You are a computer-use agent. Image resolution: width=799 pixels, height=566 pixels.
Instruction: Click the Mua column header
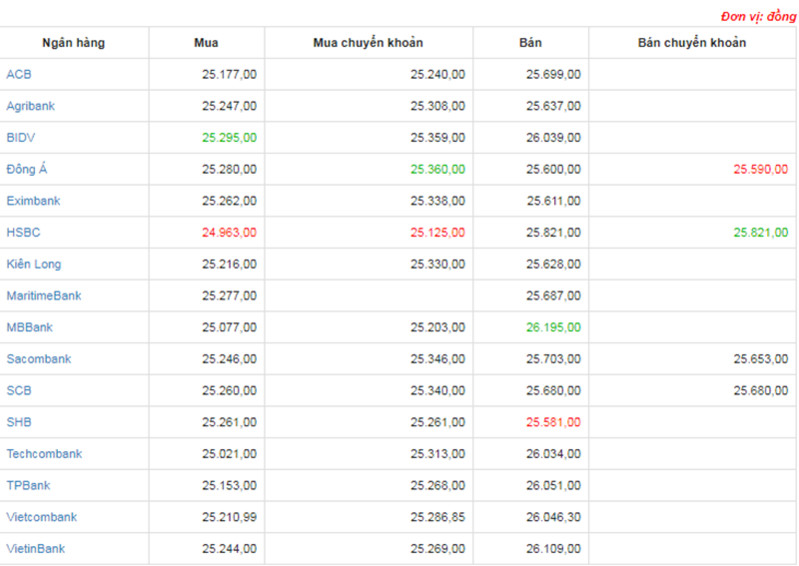click(206, 43)
